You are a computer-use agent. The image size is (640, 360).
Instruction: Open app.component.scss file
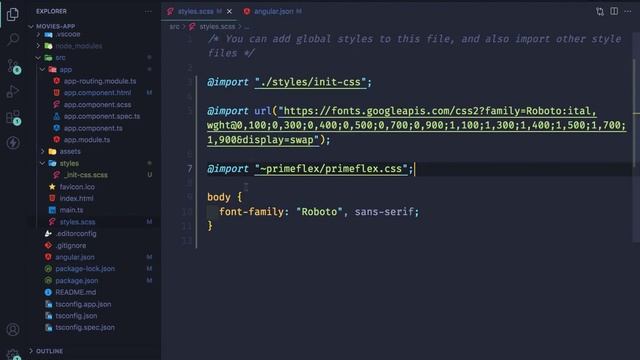(x=97, y=104)
